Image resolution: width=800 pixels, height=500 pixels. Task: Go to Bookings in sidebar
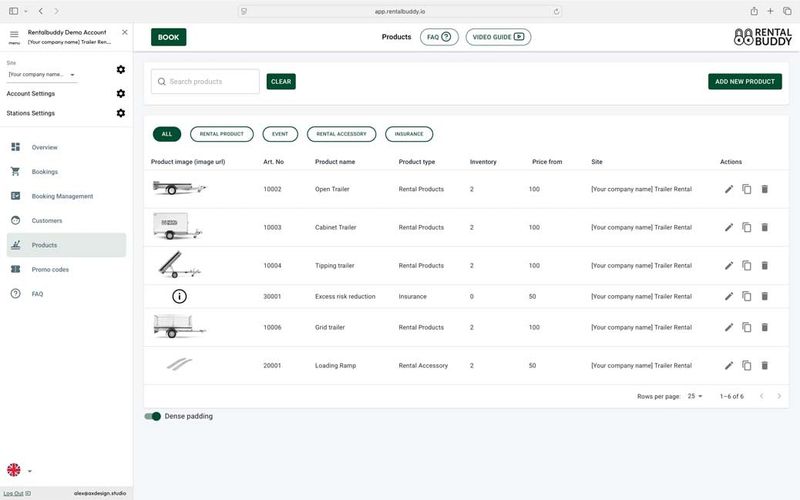(x=66, y=172)
